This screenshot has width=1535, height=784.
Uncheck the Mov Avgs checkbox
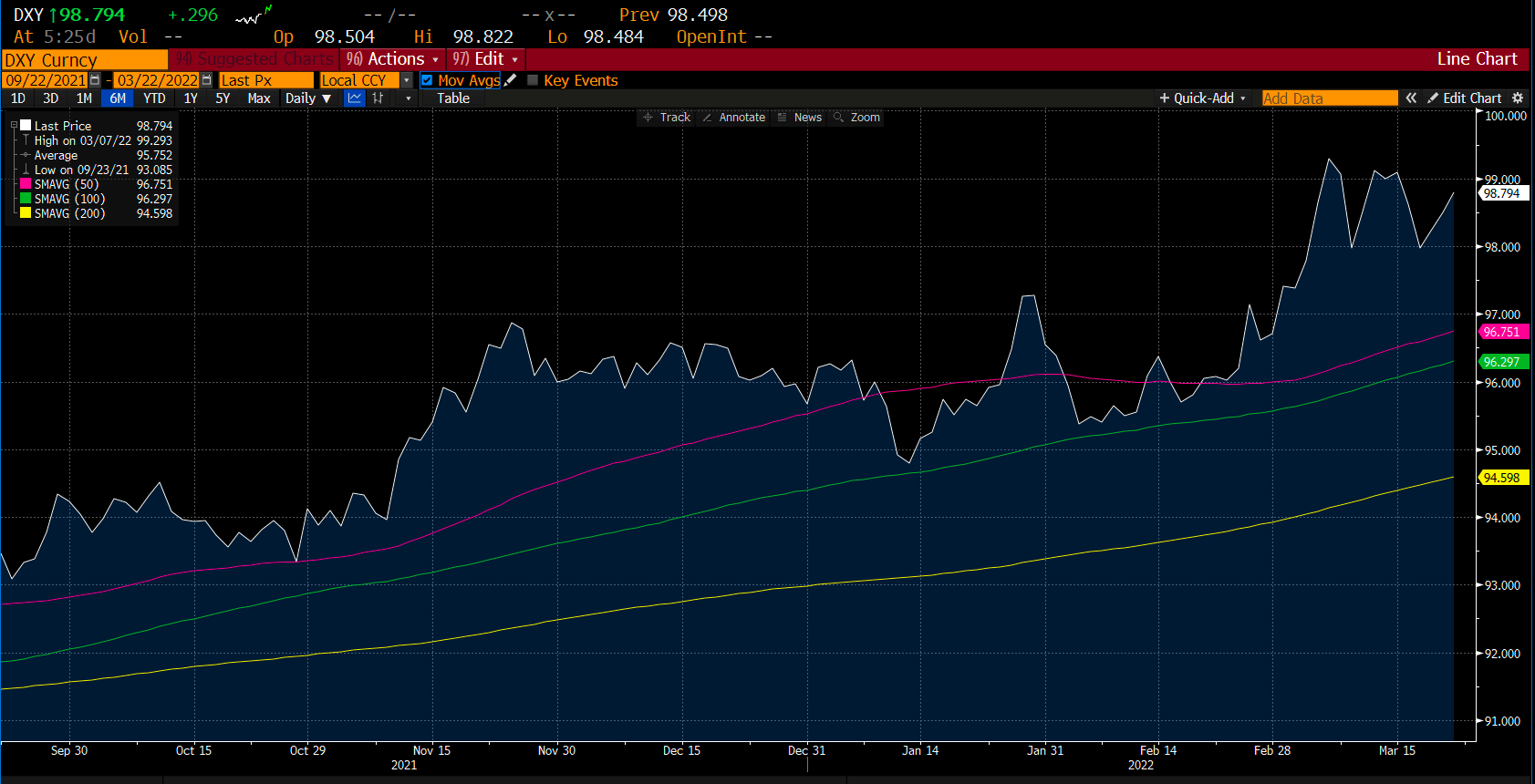pyautogui.click(x=427, y=80)
